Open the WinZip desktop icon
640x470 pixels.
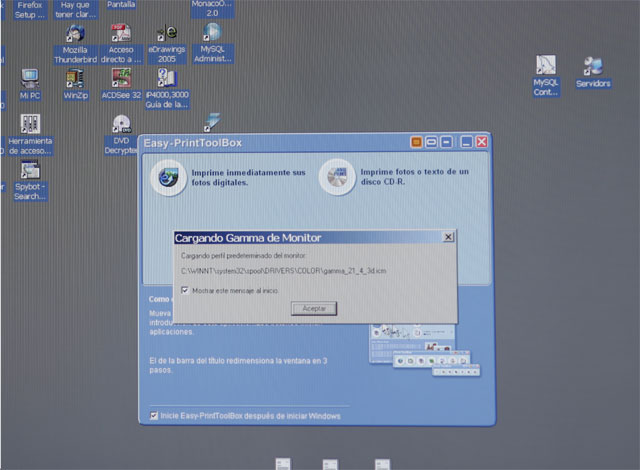point(75,80)
